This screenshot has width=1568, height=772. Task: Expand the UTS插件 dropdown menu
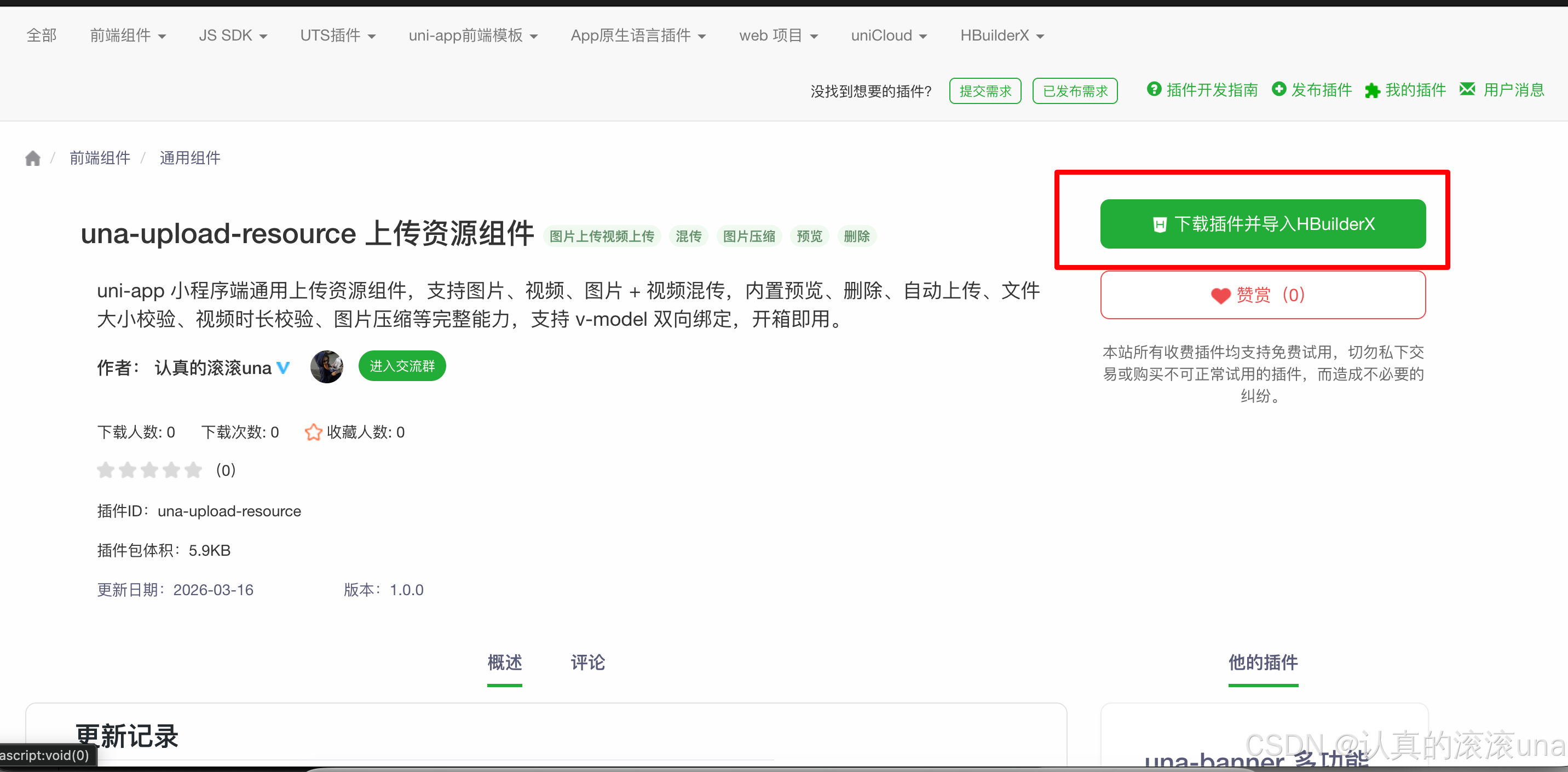pos(338,35)
